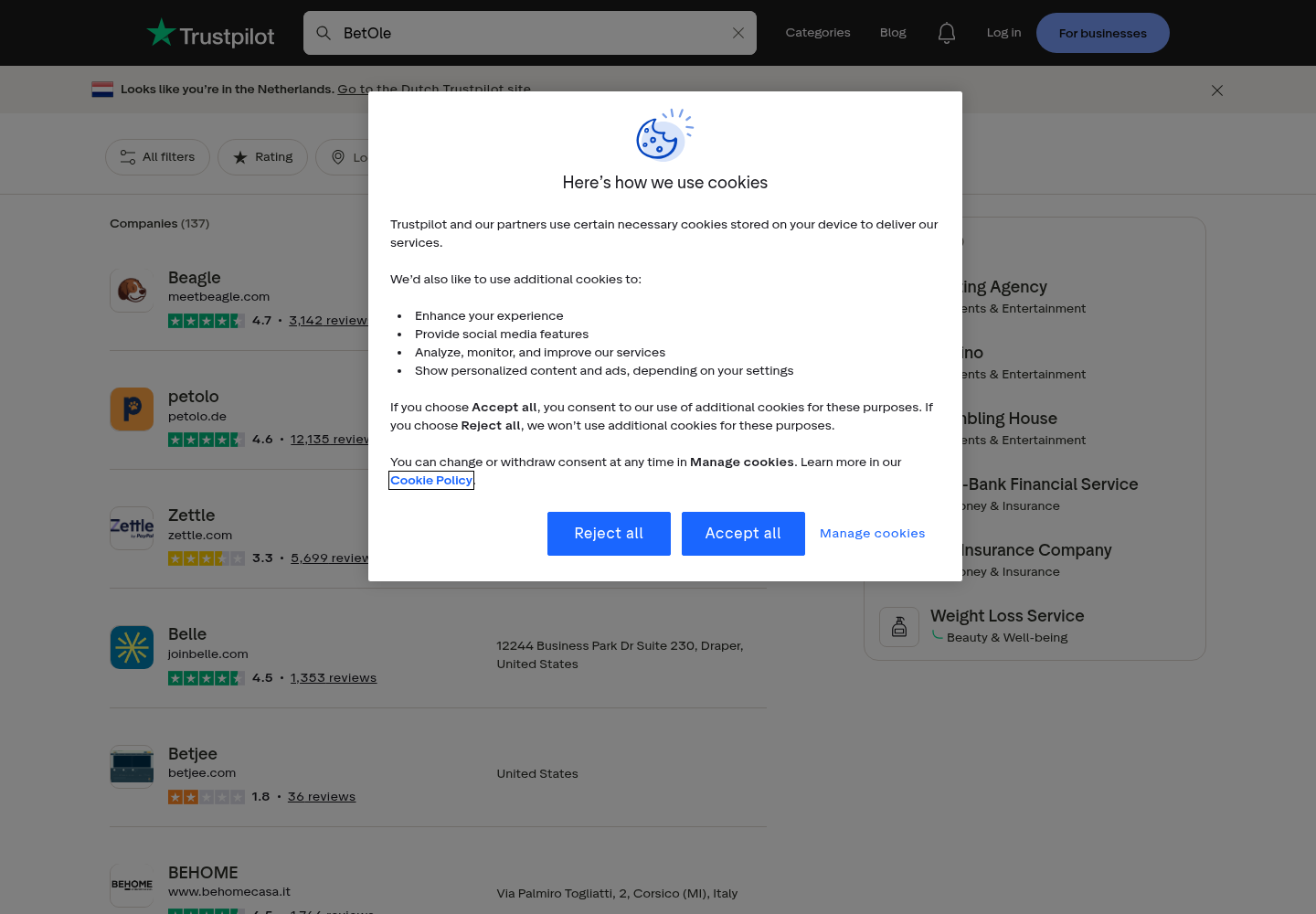This screenshot has width=1316, height=914.
Task: Click www.behomecasa.it domain text
Action: 229,892
